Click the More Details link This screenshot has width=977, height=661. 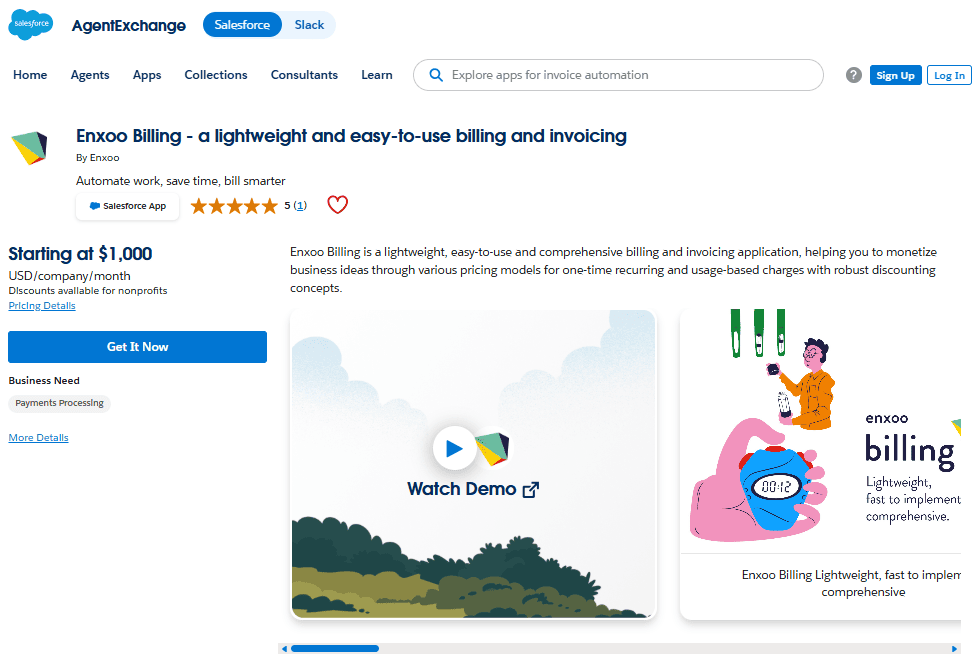39,438
